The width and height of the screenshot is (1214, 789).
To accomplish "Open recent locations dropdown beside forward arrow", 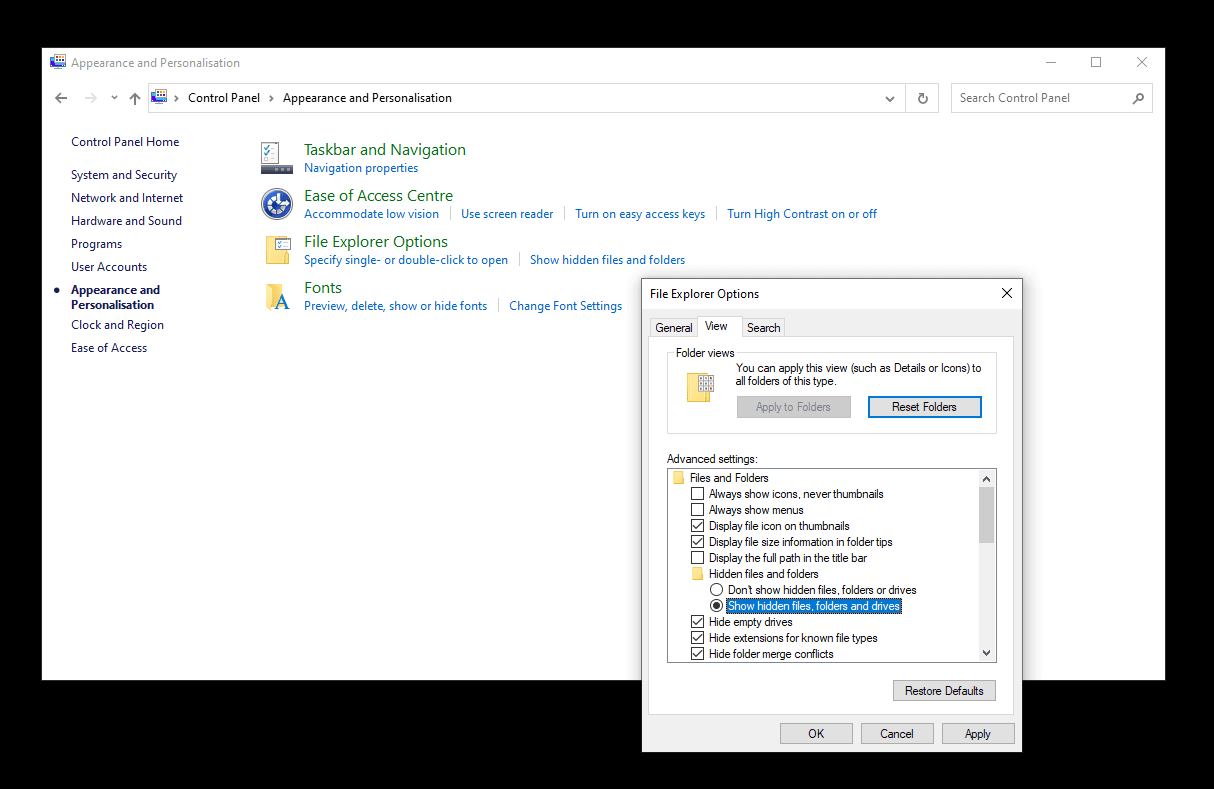I will (113, 98).
